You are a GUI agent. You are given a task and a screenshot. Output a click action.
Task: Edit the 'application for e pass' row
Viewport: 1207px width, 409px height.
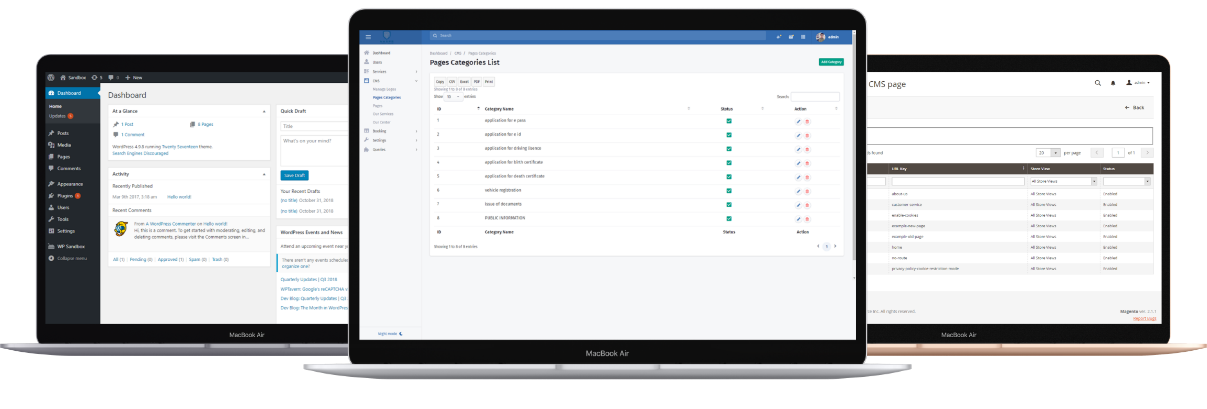tap(798, 121)
